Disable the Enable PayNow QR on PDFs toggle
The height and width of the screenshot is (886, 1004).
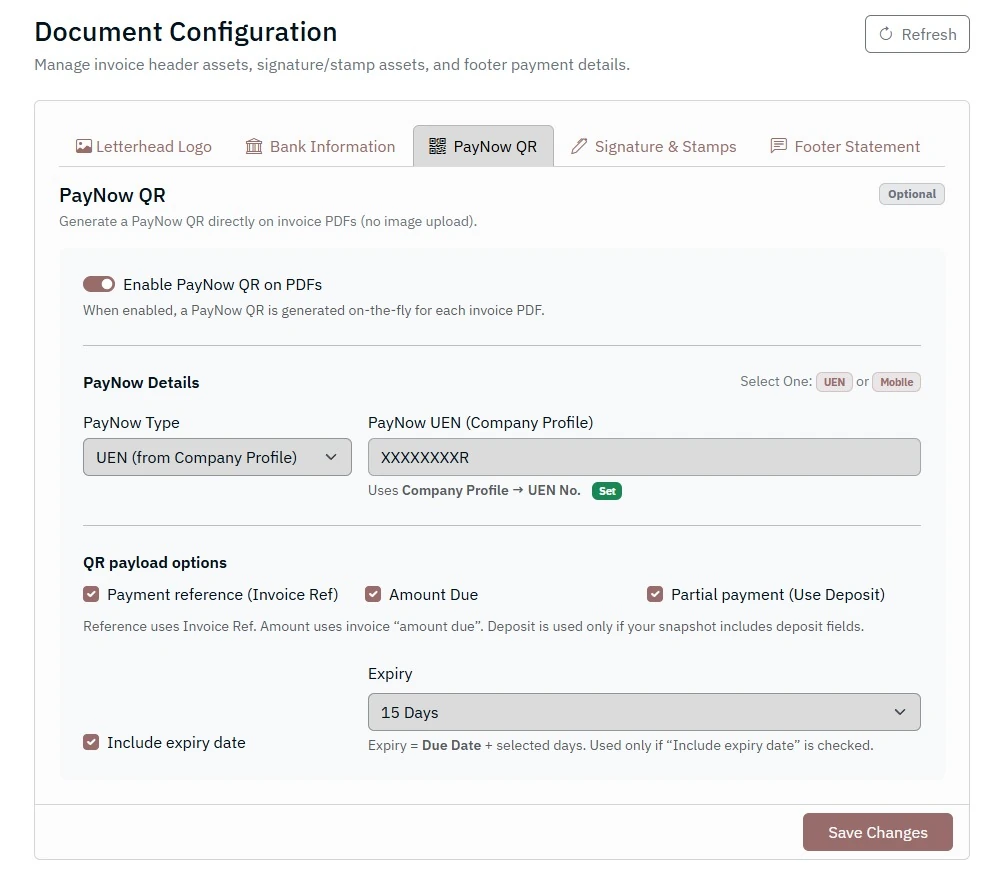pyautogui.click(x=99, y=284)
